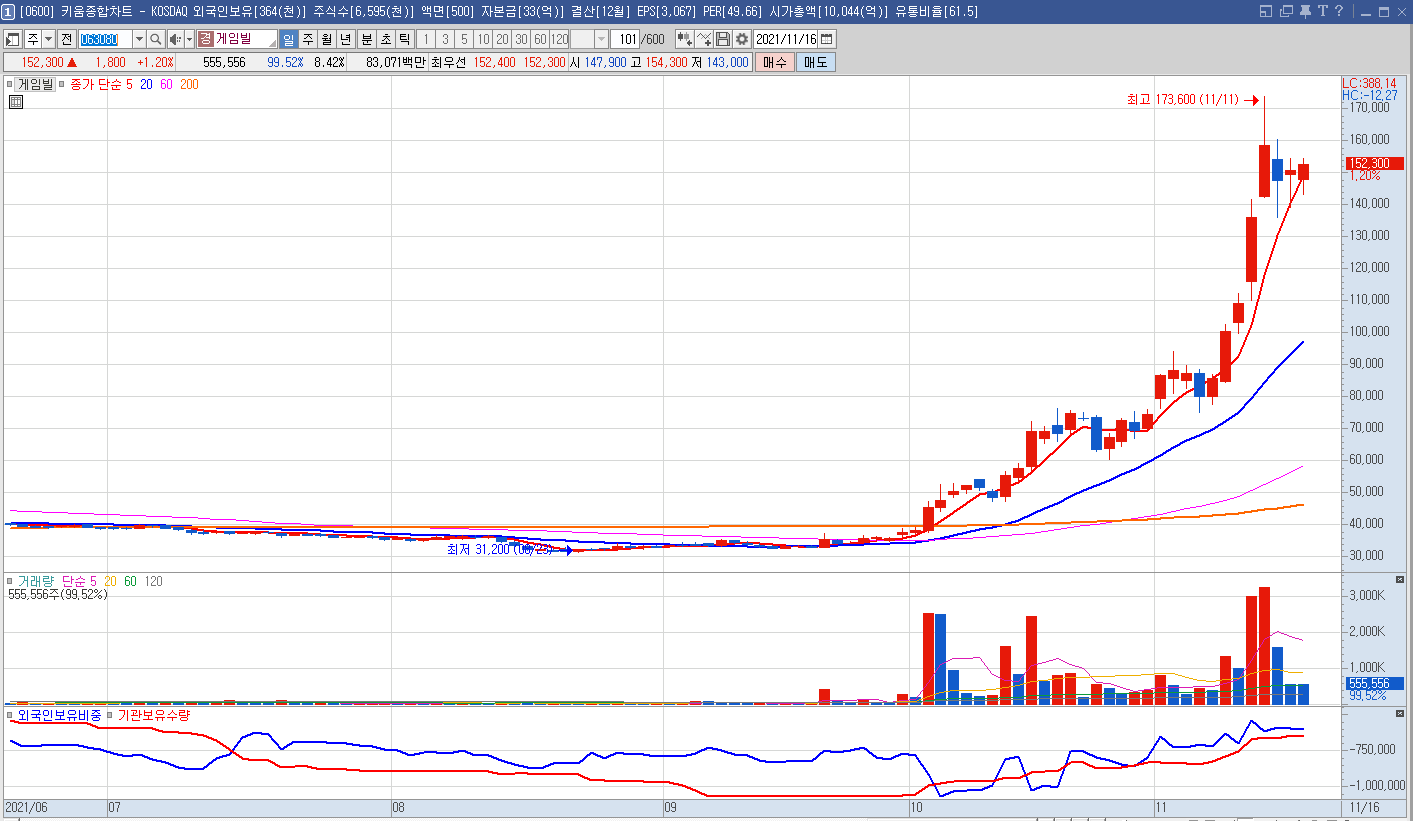1413x821 pixels.
Task: Click the 게임빌 stock name field
Action: tap(236, 39)
